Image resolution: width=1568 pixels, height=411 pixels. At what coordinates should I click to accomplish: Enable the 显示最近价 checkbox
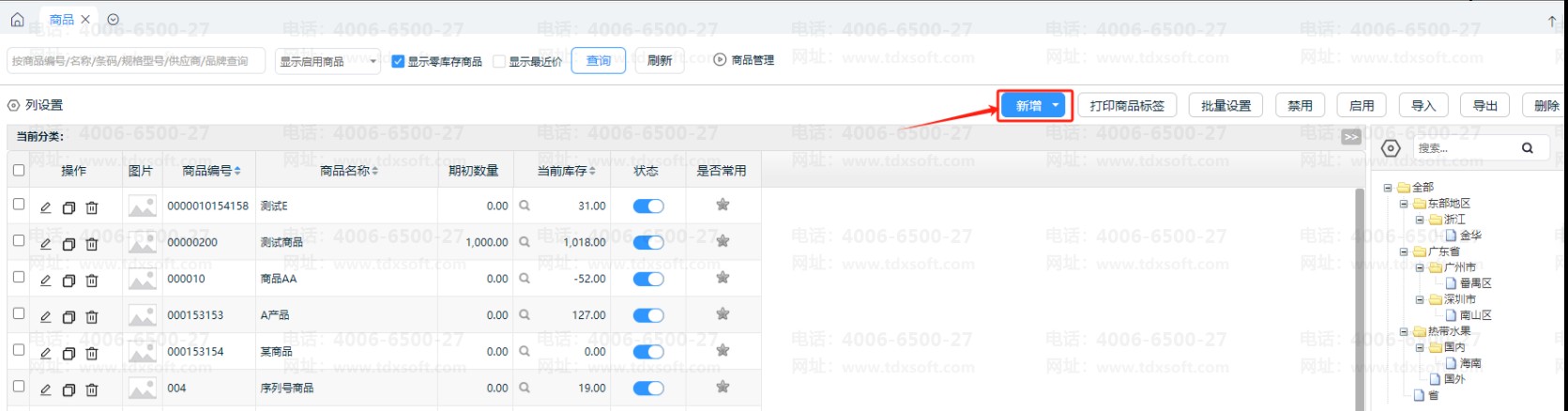click(x=499, y=62)
